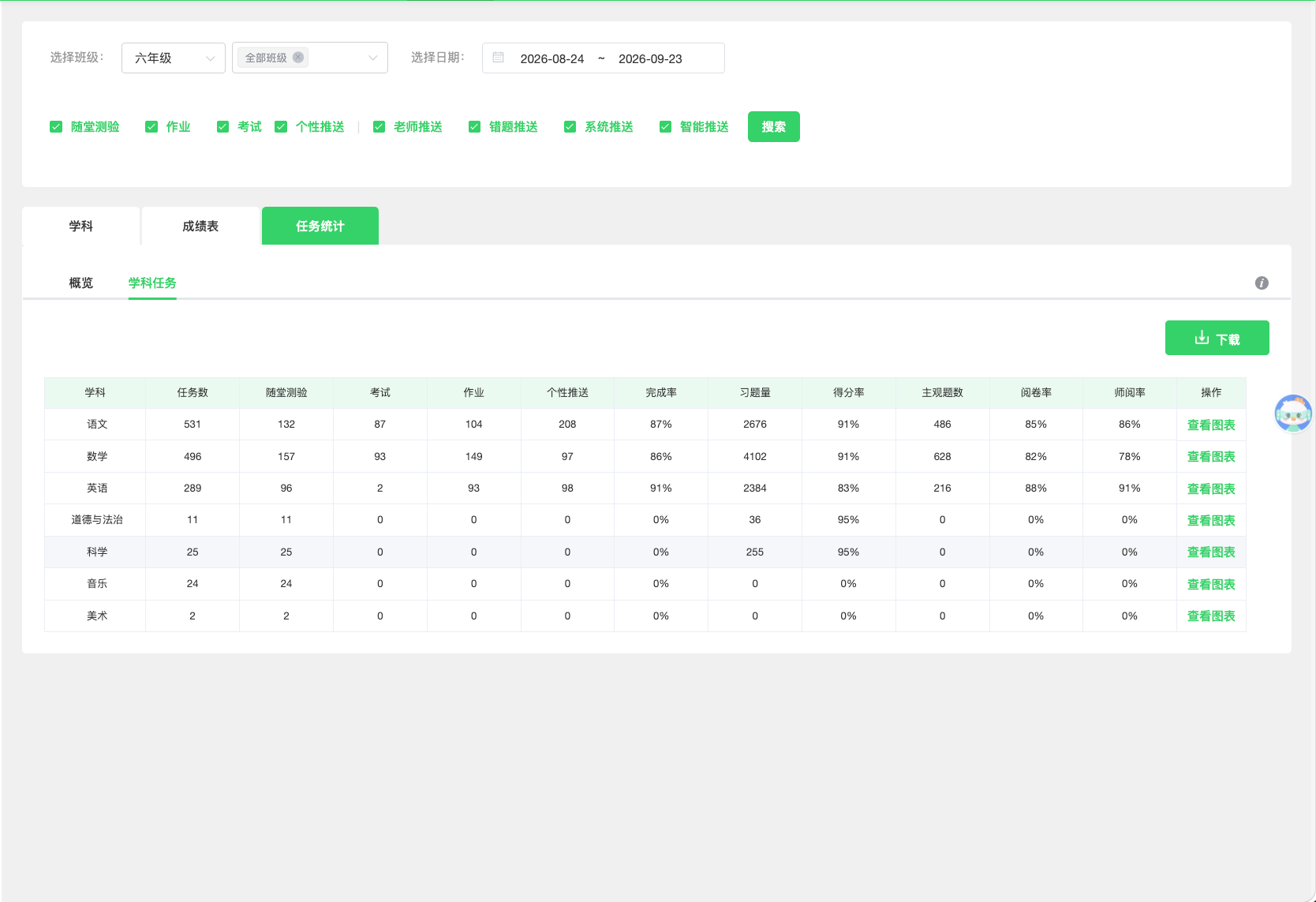The width and height of the screenshot is (1316, 902).
Task: View chart for 音乐 row
Action: (1211, 585)
